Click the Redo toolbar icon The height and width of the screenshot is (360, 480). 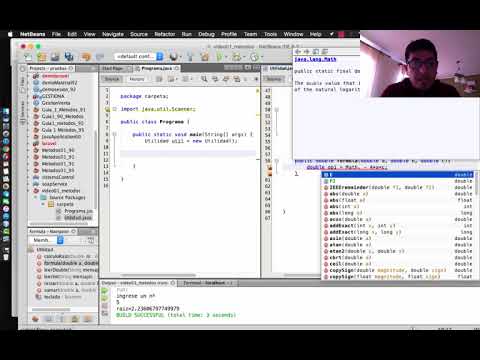pos(100,57)
